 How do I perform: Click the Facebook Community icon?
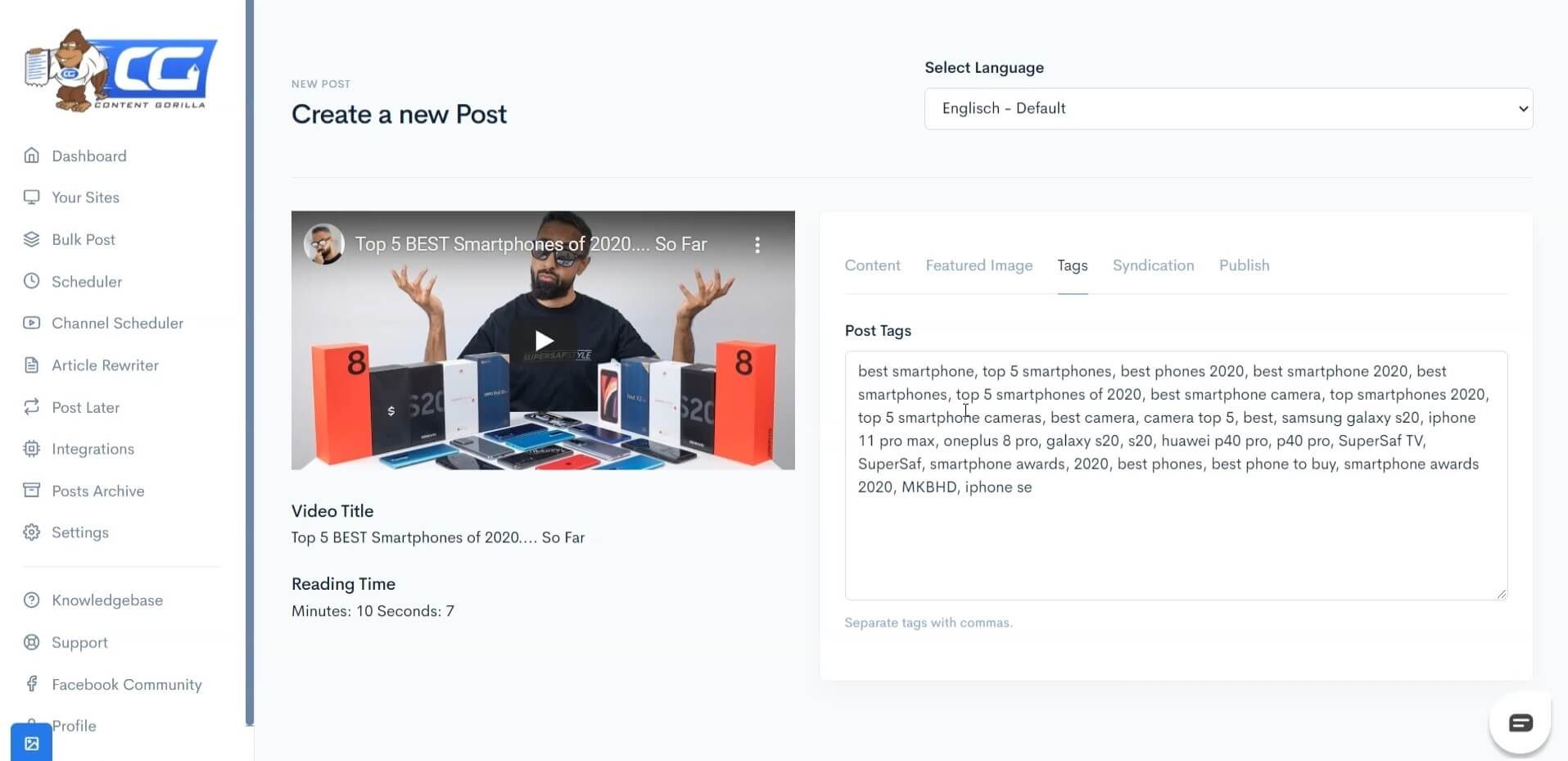coord(31,684)
